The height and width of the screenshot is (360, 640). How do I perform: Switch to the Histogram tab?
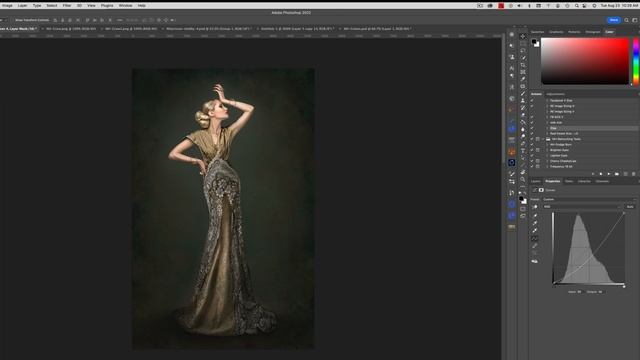593,32
